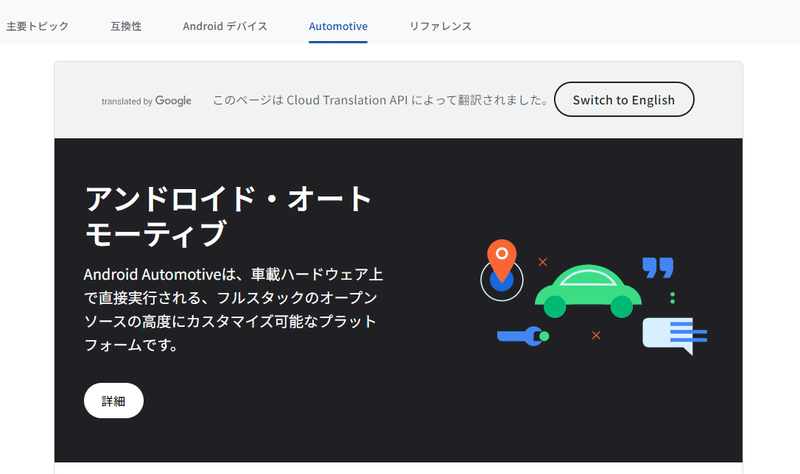
Task: Click the translated by Google logo
Action: pos(146,101)
